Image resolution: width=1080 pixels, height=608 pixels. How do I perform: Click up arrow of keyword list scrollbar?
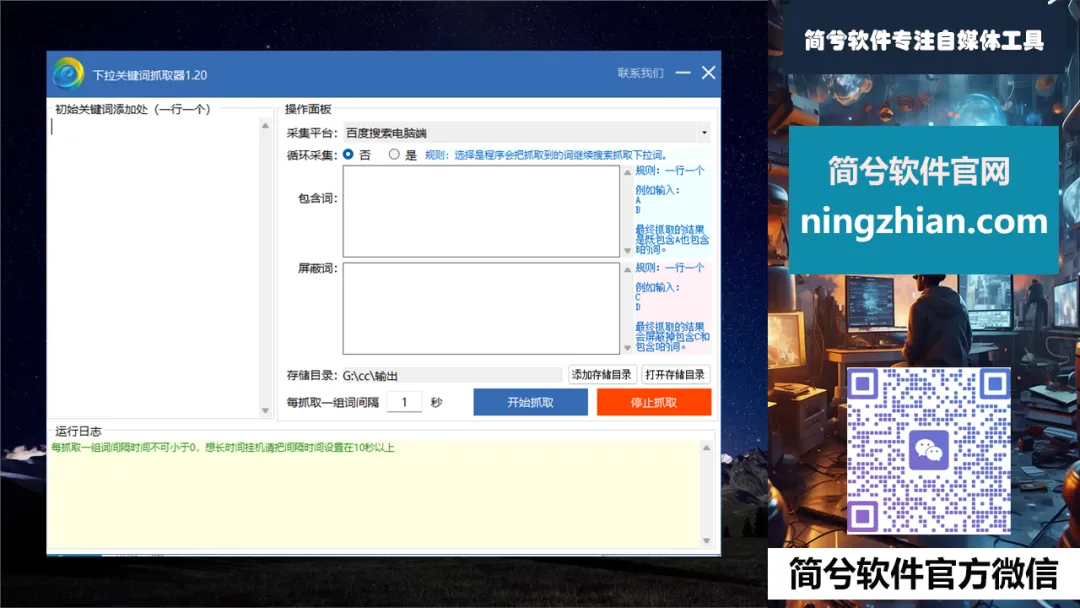click(265, 125)
